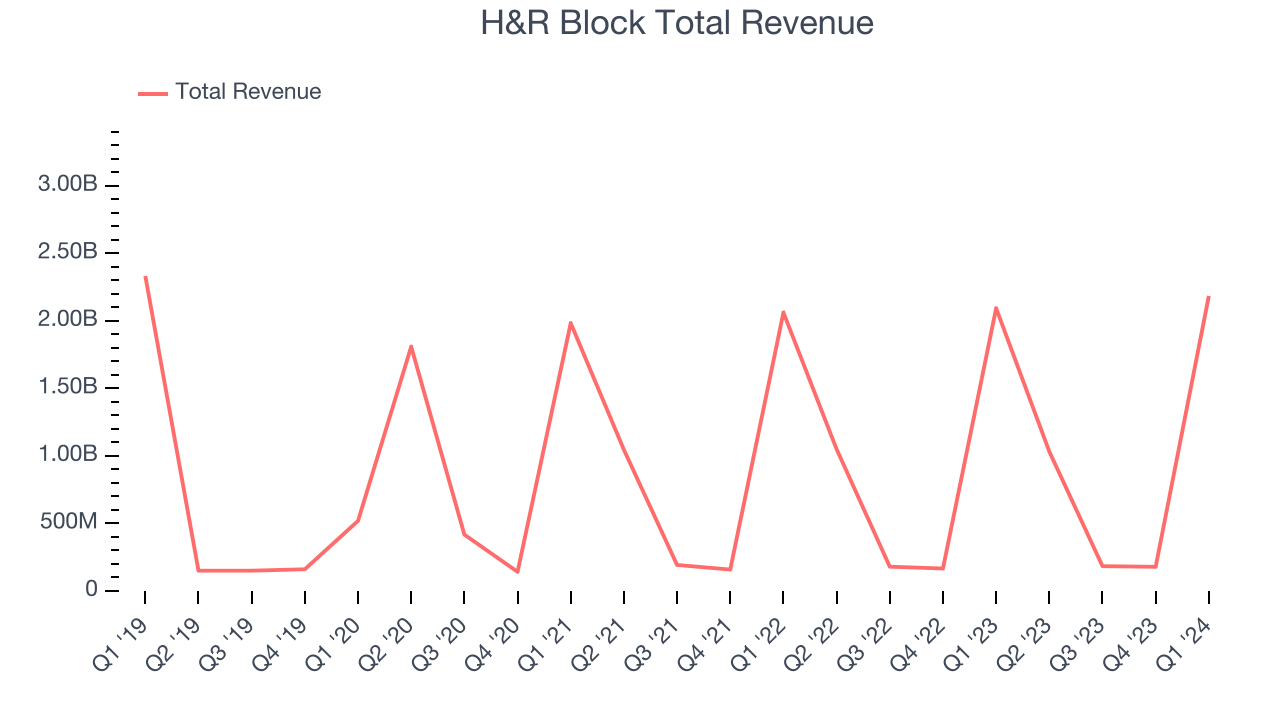
Task: Select the chart title H&R Block Total Revenue
Action: click(678, 22)
